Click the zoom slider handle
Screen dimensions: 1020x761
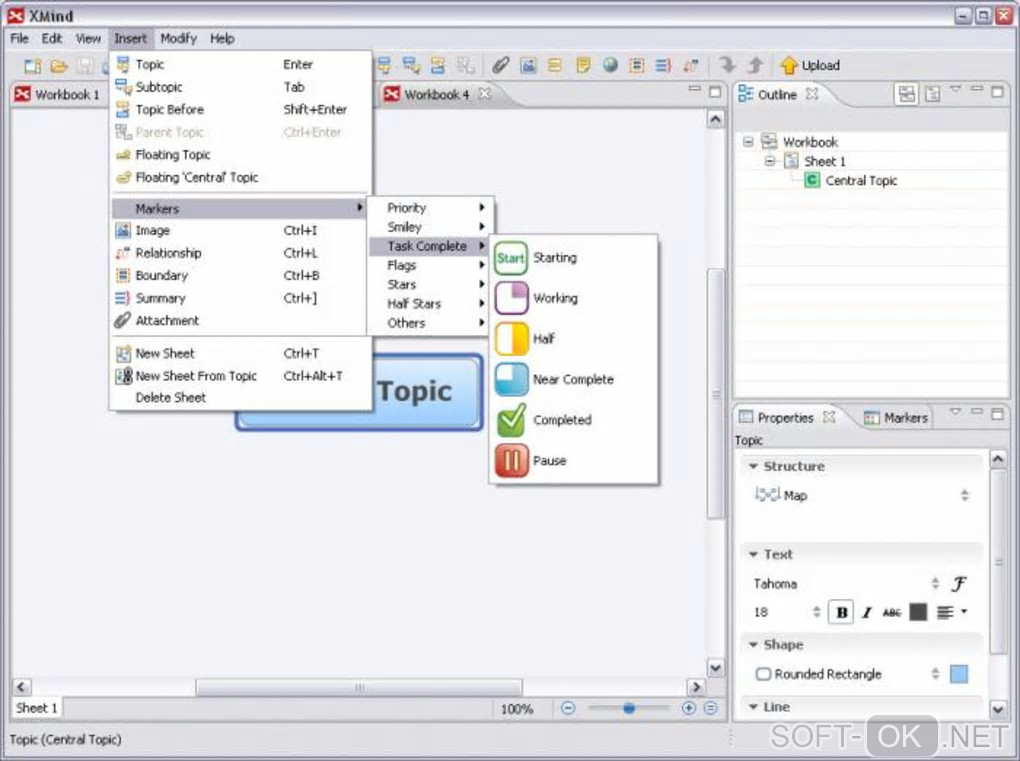628,708
